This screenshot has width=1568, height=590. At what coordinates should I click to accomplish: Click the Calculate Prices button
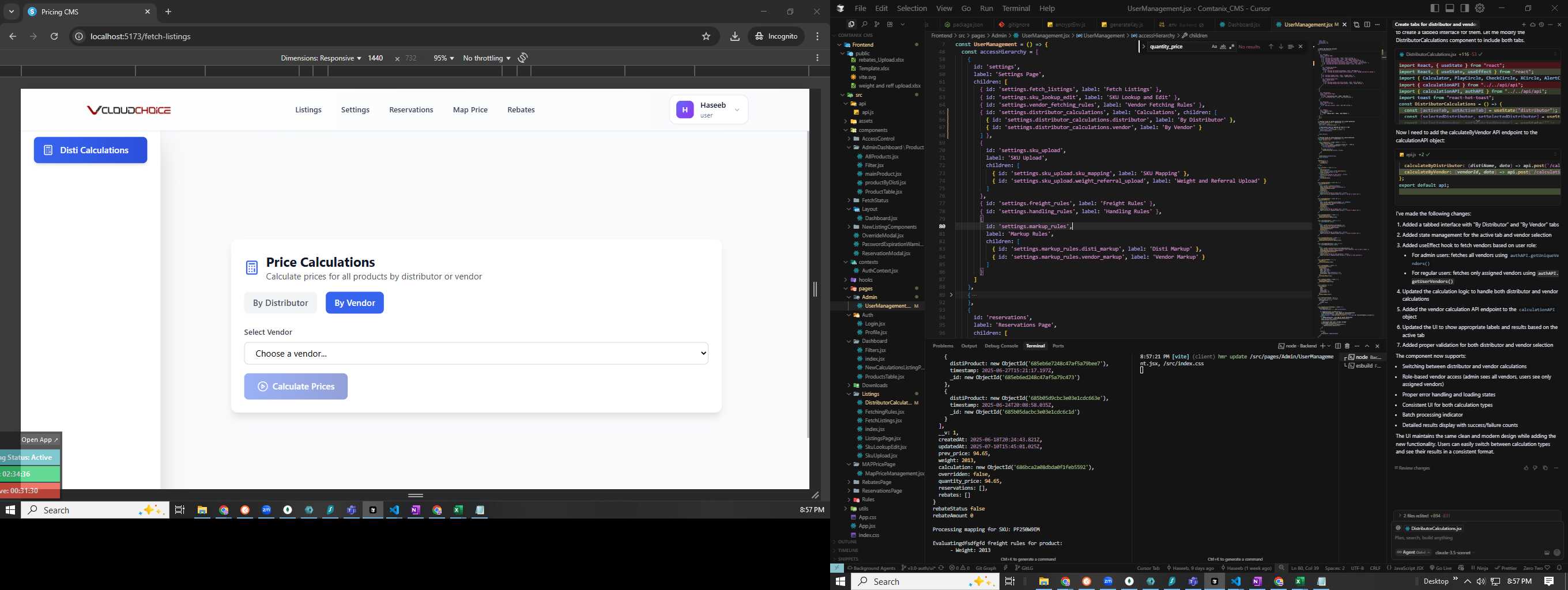point(296,386)
